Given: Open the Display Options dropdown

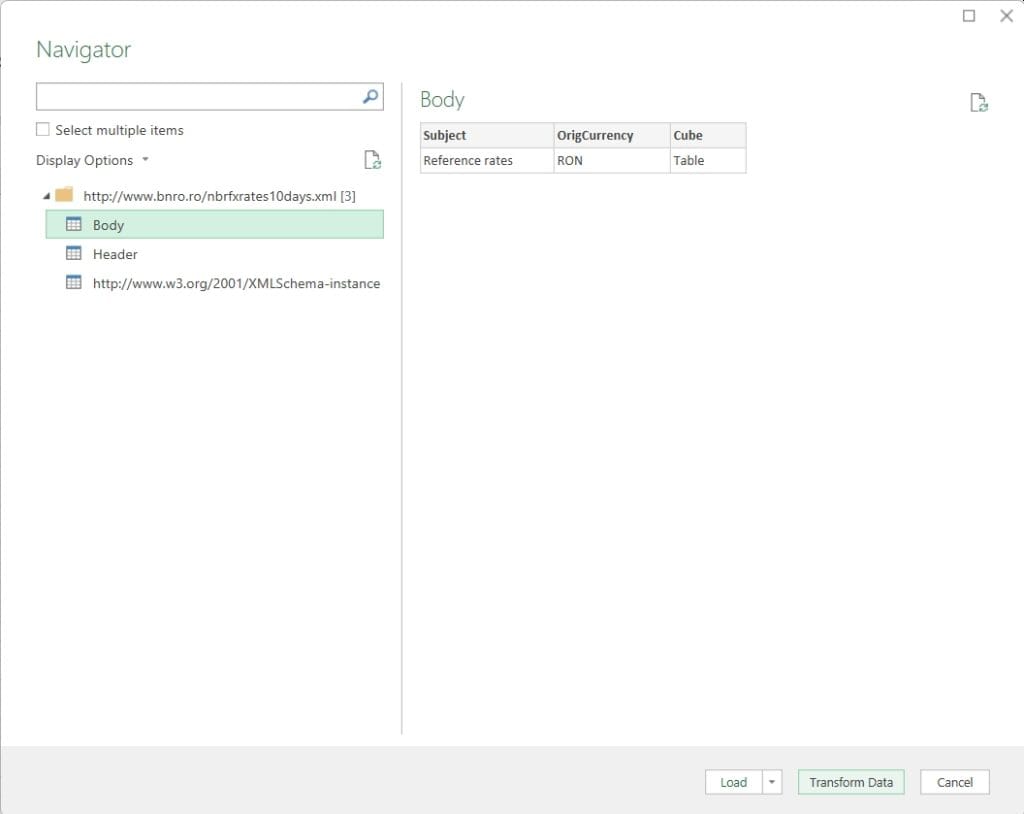Looking at the screenshot, I should (92, 160).
